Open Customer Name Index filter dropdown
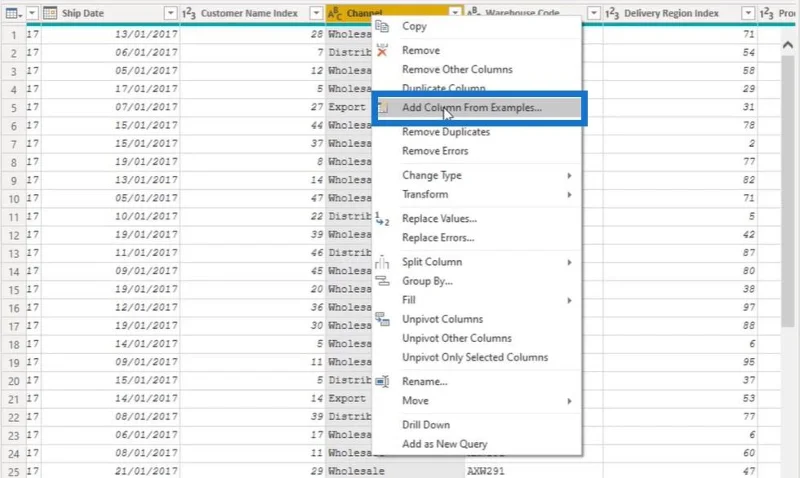 316,13
